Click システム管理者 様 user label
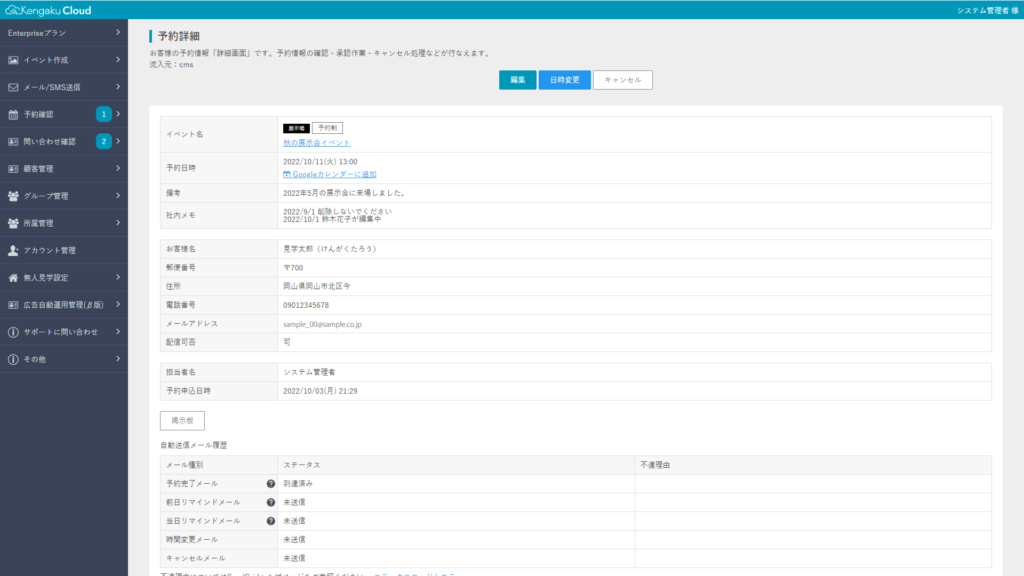 point(987,10)
